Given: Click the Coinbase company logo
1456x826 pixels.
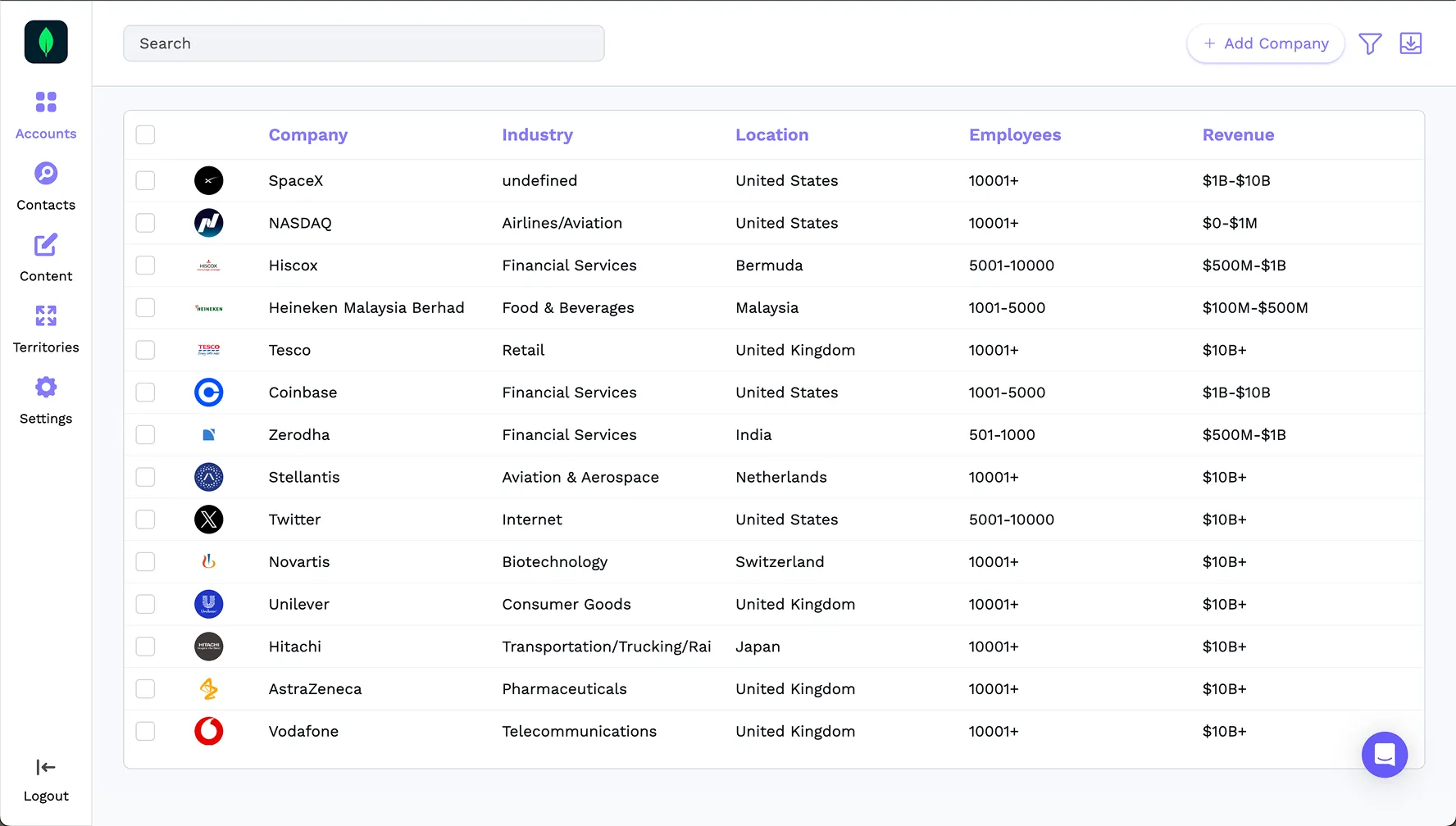Looking at the screenshot, I should [209, 393].
